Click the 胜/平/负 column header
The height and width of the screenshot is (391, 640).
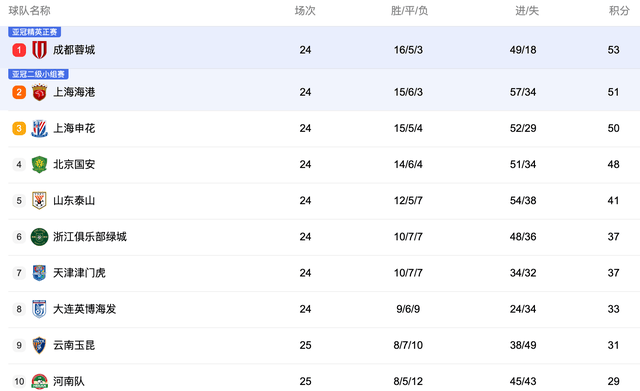coord(409,11)
